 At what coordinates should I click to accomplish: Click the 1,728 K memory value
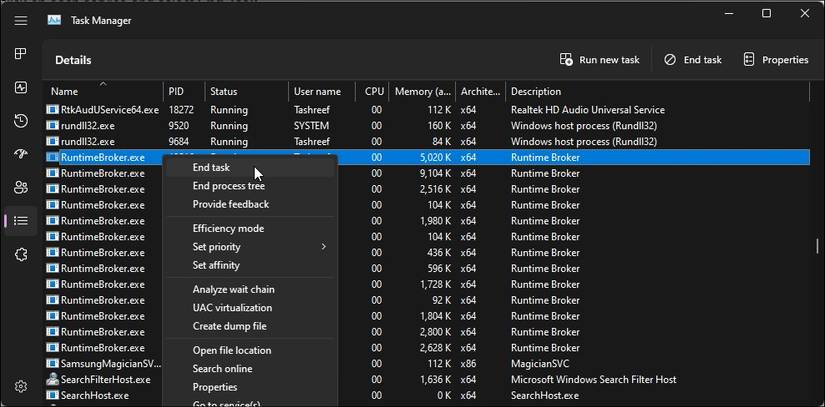(x=435, y=284)
